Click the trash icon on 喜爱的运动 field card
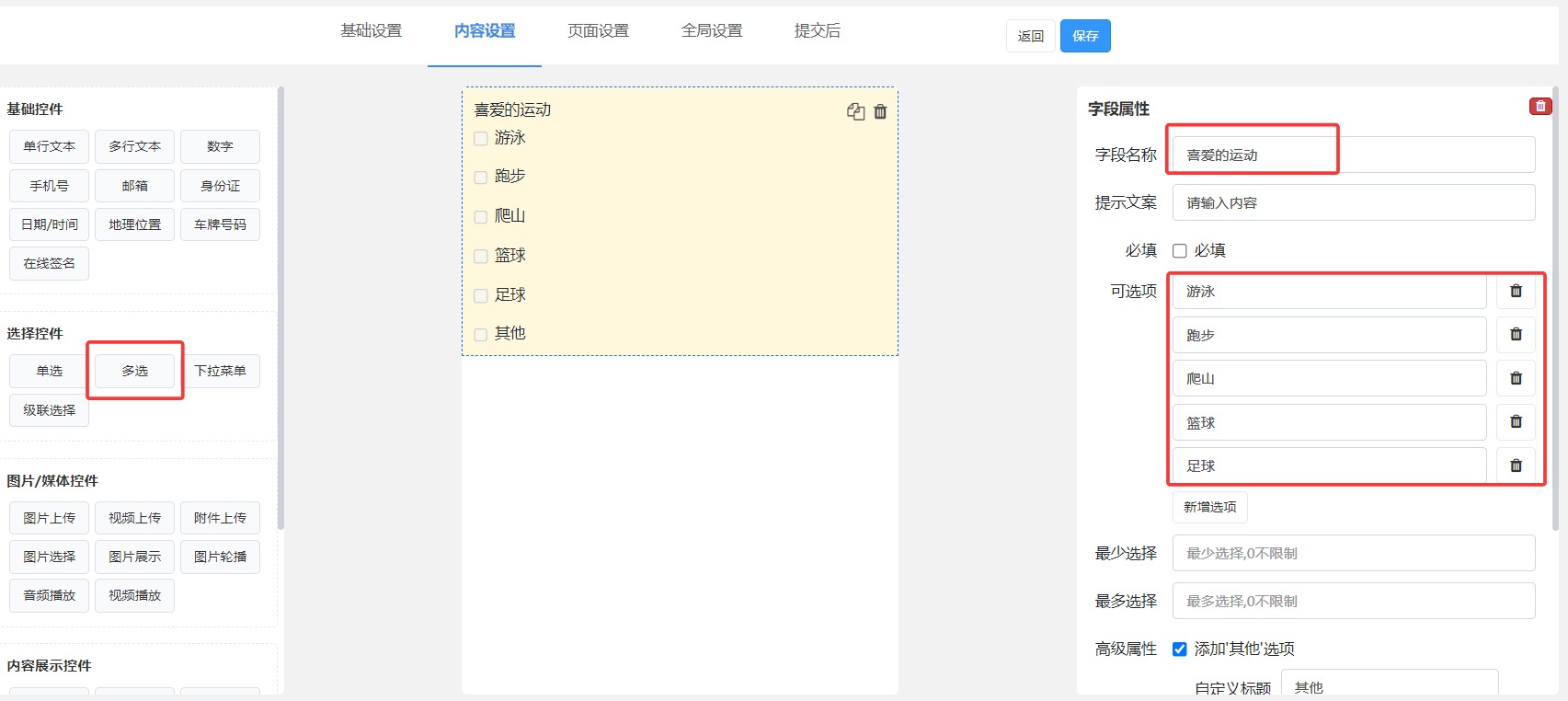This screenshot has width=1568, height=701. coord(880,111)
